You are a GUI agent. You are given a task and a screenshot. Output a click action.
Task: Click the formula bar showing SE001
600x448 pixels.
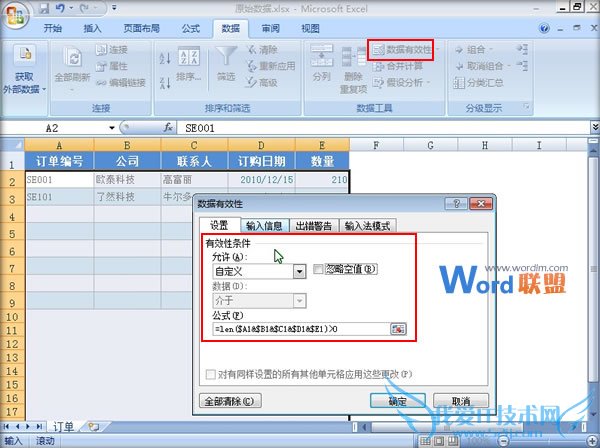pyautogui.click(x=383, y=128)
